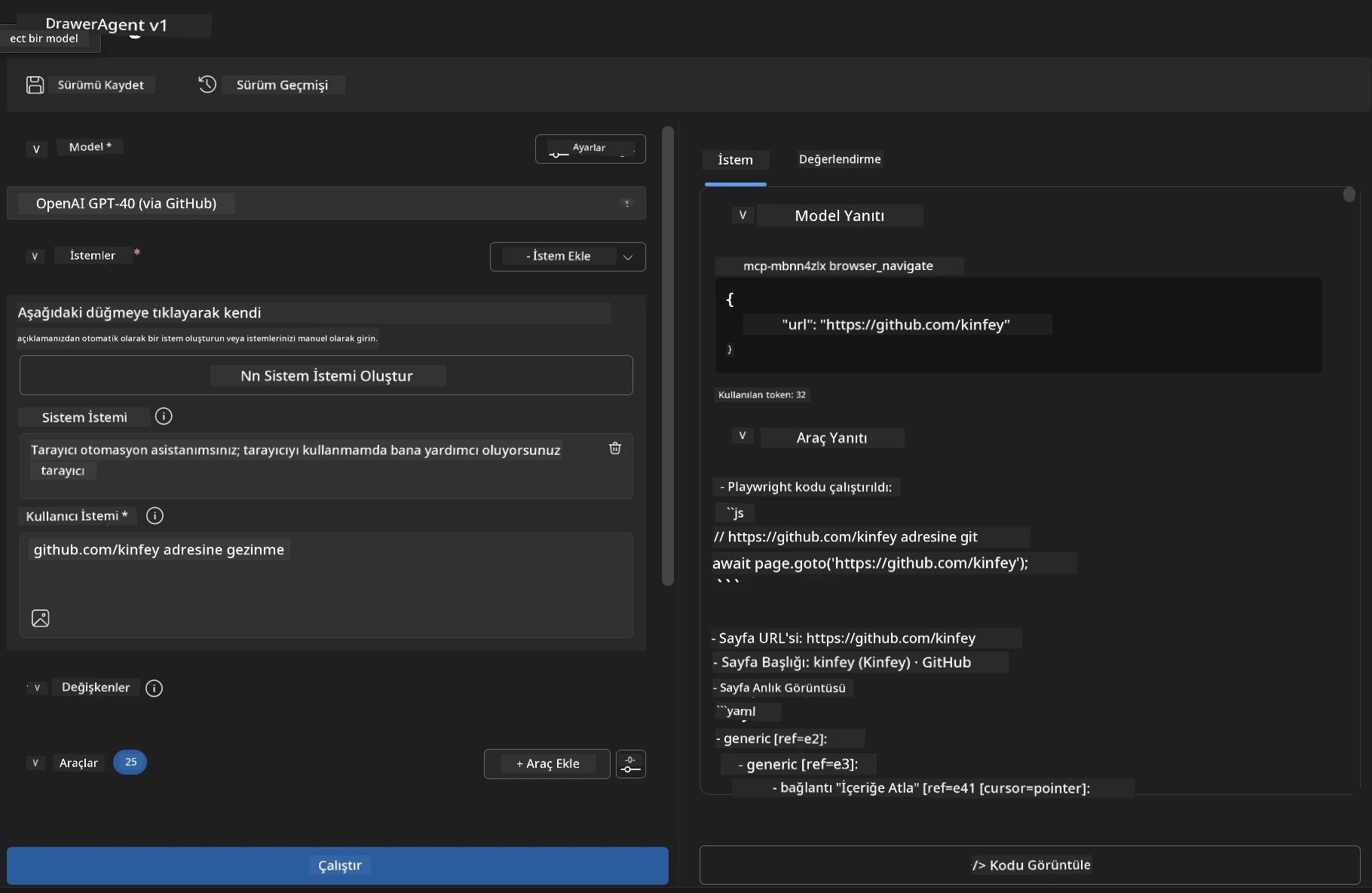Click the "Playwright kodu çalıştırıldı" line
The height and width of the screenshot is (893, 1372).
806,487
